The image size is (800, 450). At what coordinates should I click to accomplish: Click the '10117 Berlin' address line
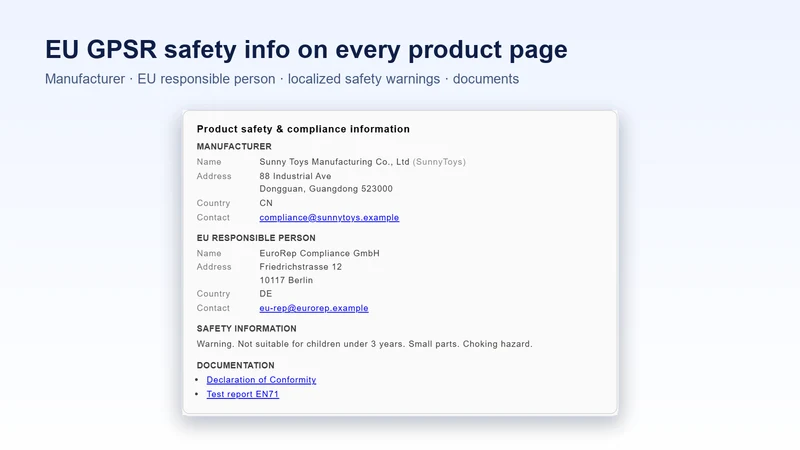point(286,280)
